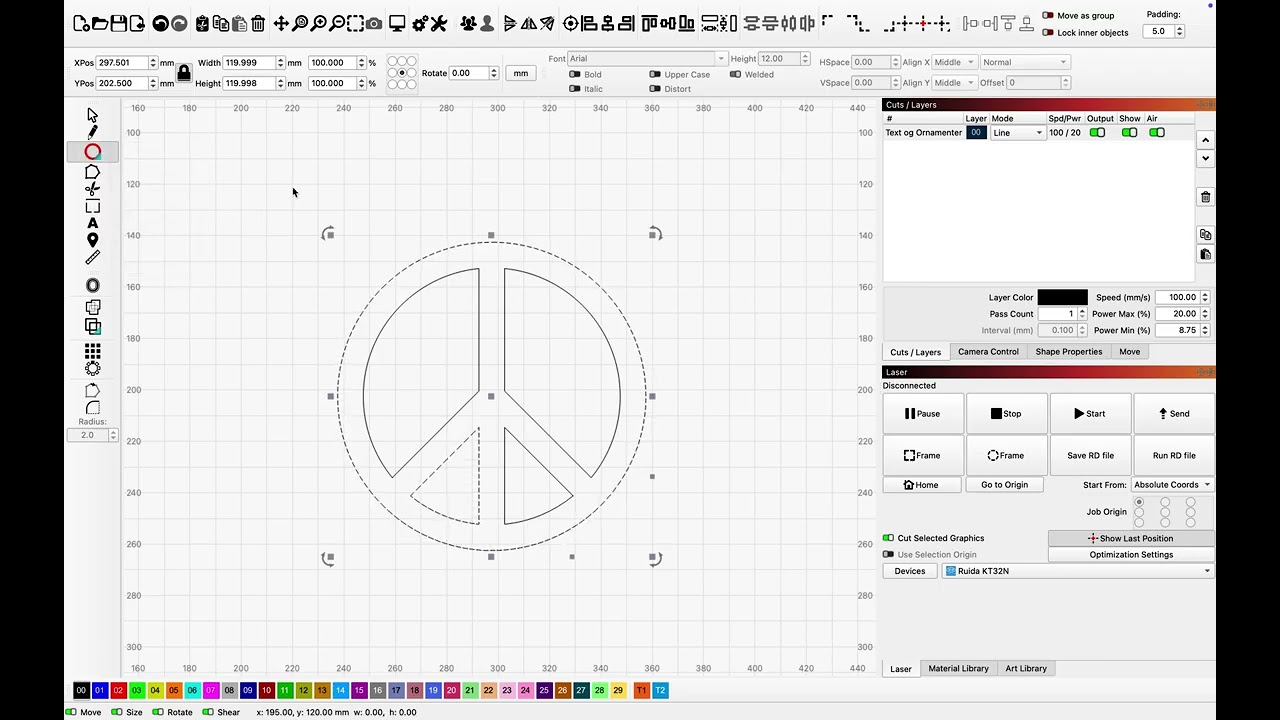Choose the Draw Lines pencil tool
This screenshot has height=720, width=1280.
(92, 132)
